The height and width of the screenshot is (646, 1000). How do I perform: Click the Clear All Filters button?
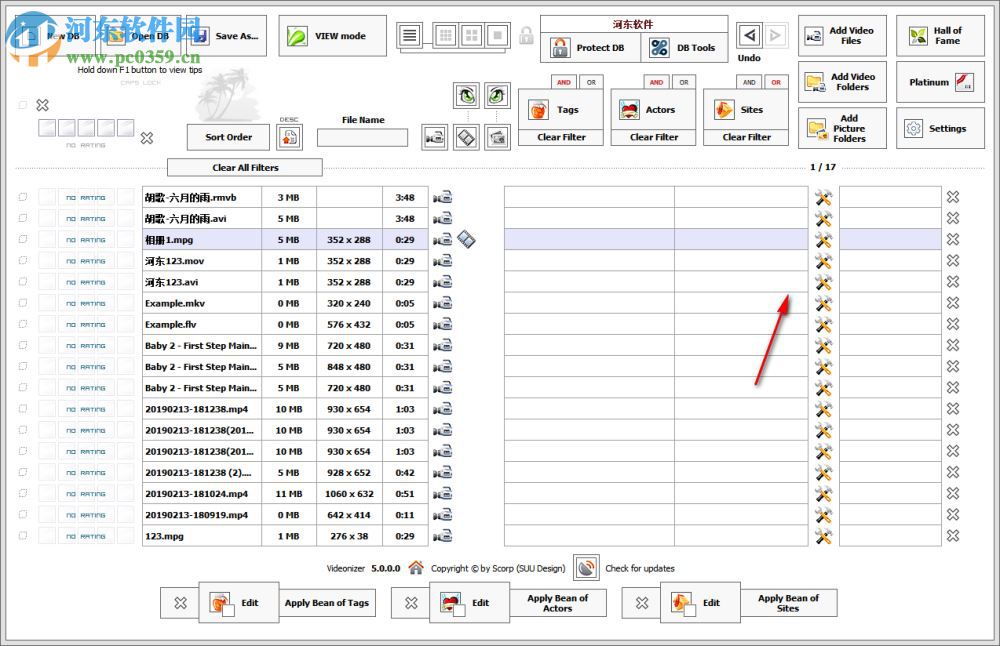click(x=247, y=167)
